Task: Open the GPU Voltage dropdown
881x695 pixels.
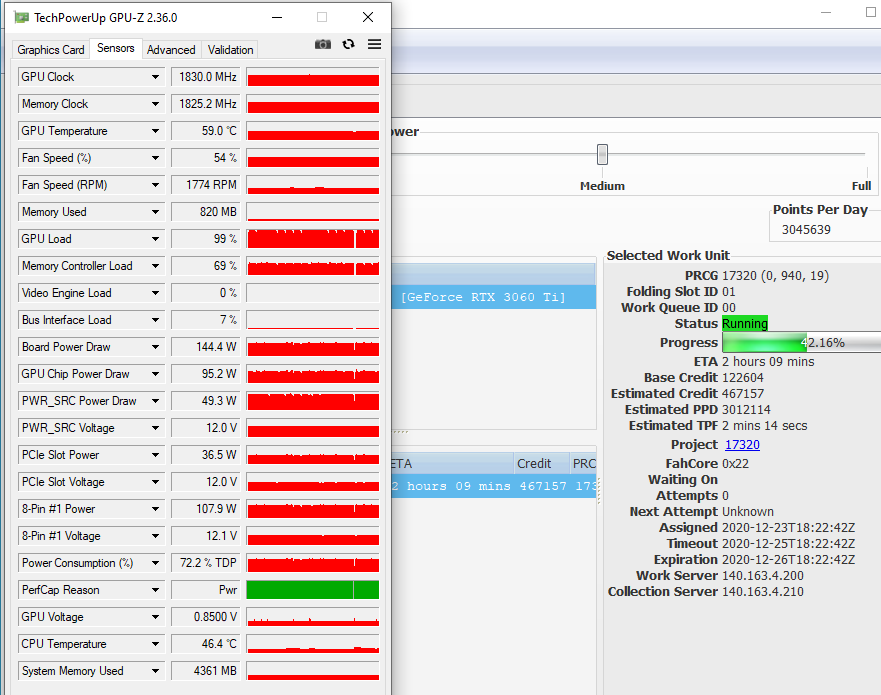Action: click(x=156, y=616)
